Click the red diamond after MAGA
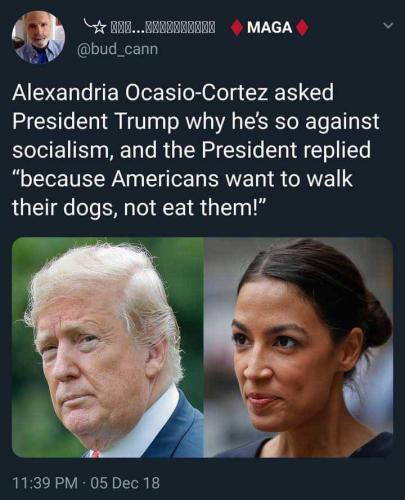405x500 pixels. [x=301, y=28]
